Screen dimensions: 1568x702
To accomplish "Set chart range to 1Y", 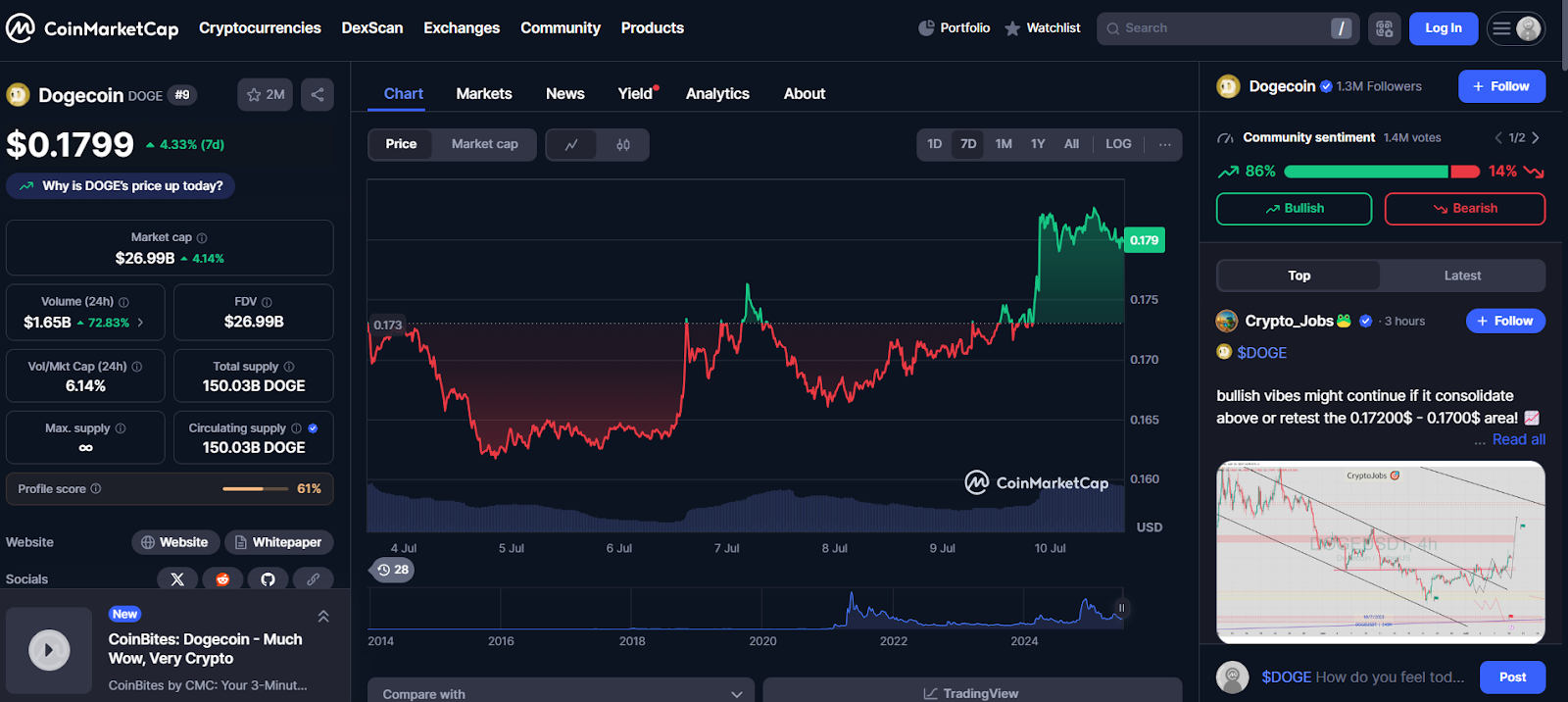I will 1038,144.
